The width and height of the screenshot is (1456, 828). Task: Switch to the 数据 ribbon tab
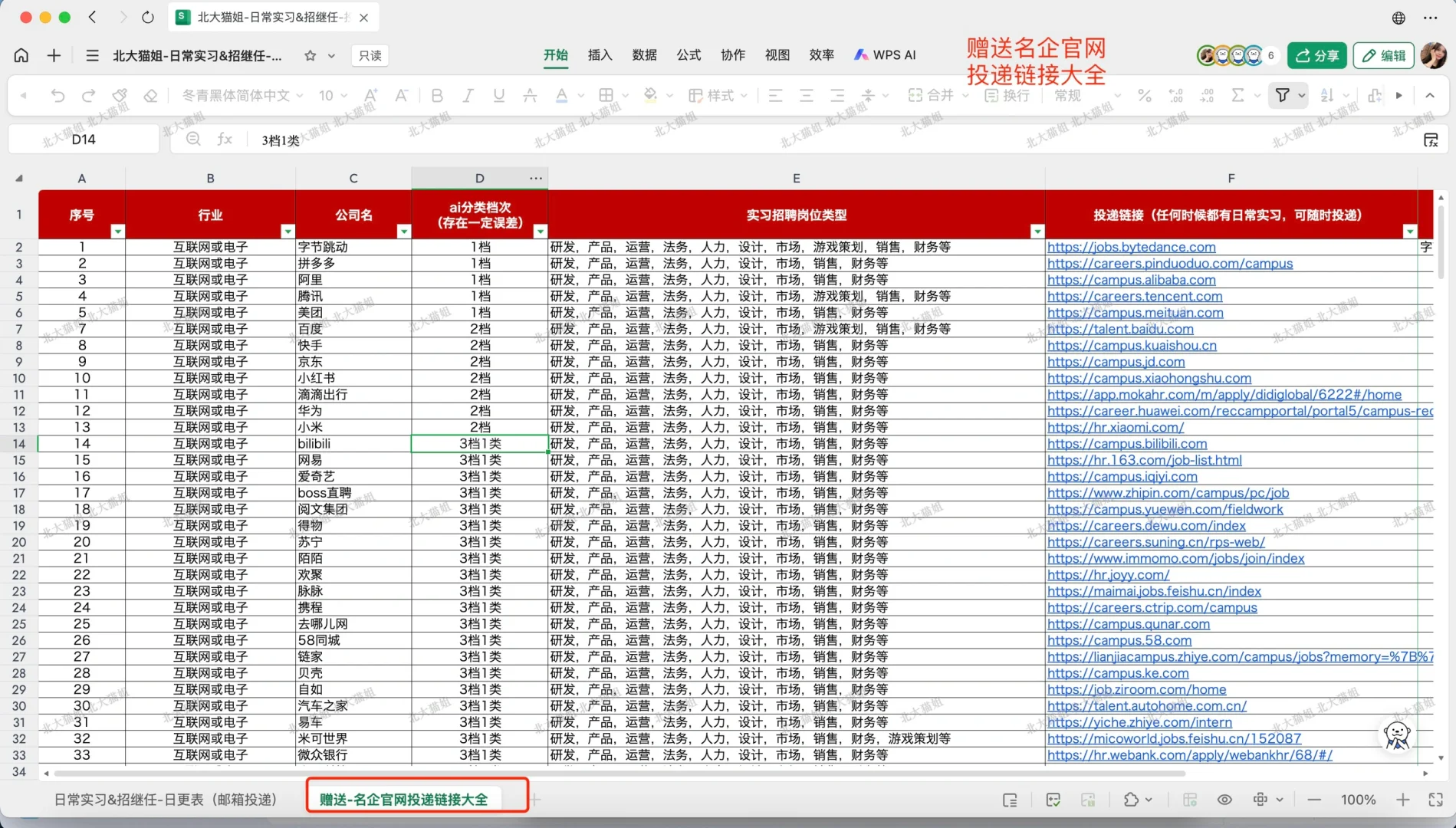pos(644,55)
